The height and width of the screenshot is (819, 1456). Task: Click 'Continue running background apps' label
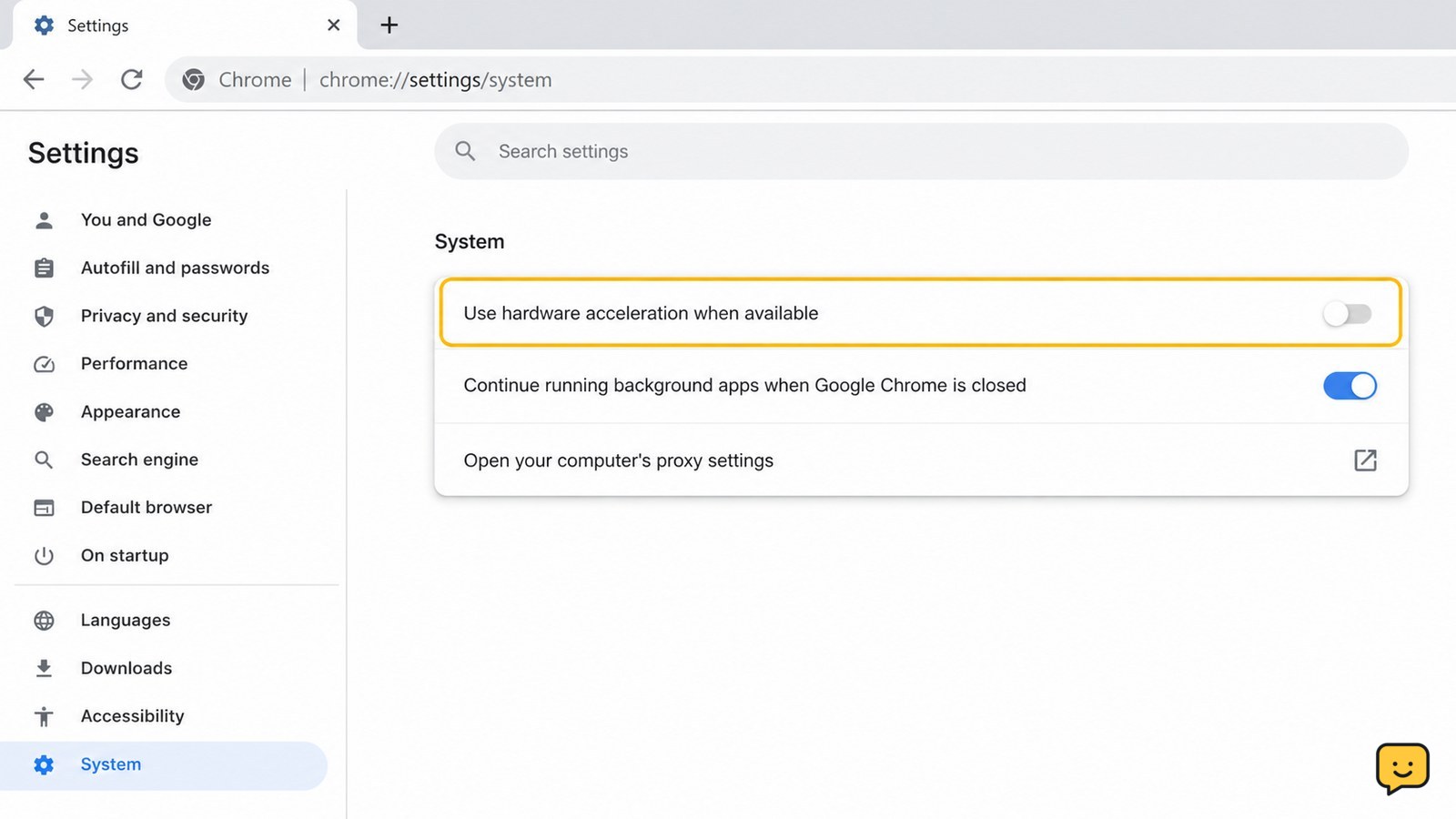(744, 386)
